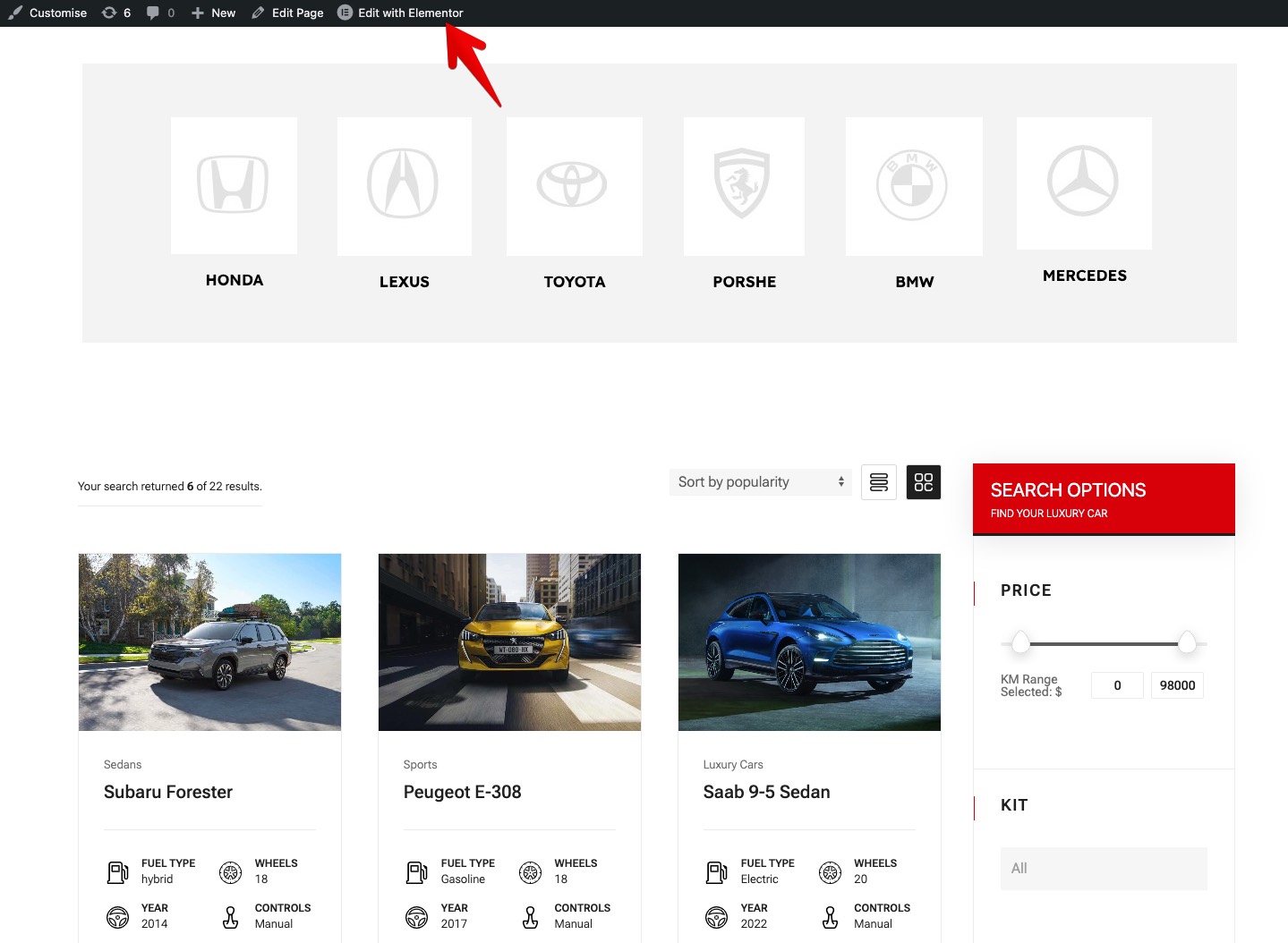Click the Peugeot E-308 year steering wheel icon

coord(417,917)
